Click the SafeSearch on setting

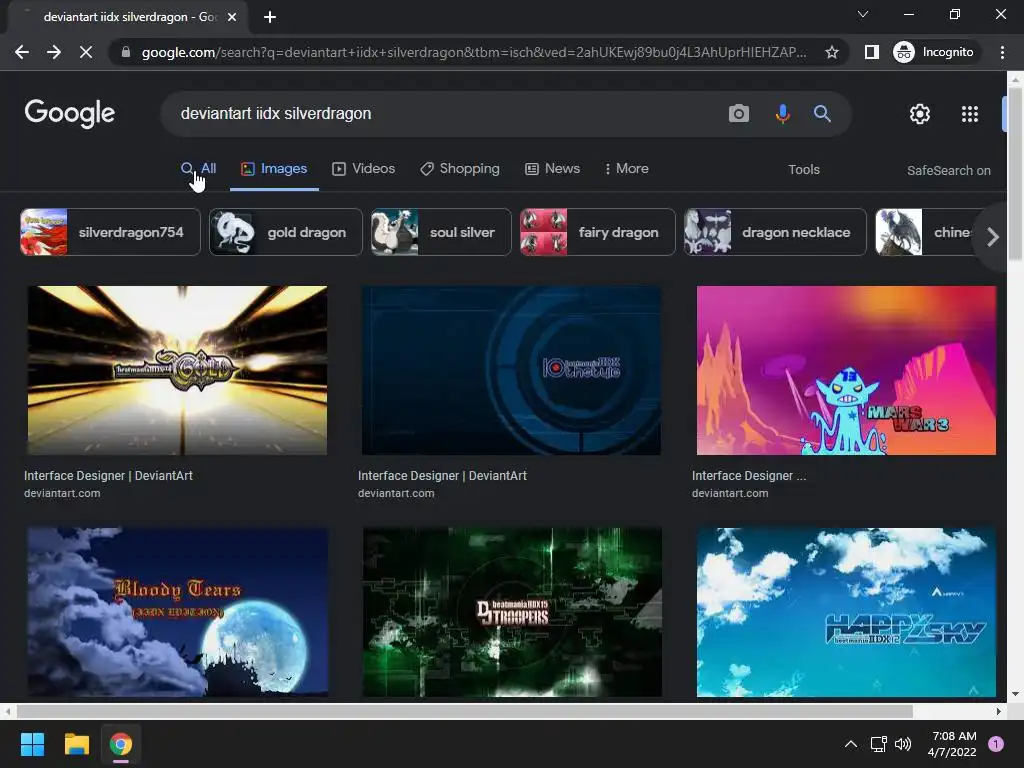click(x=948, y=170)
